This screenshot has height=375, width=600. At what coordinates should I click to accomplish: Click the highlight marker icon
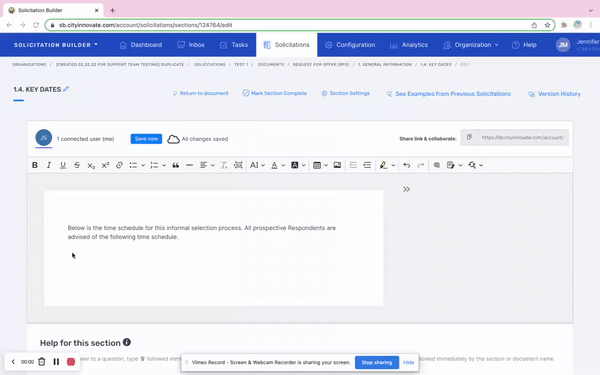[x=383, y=165]
